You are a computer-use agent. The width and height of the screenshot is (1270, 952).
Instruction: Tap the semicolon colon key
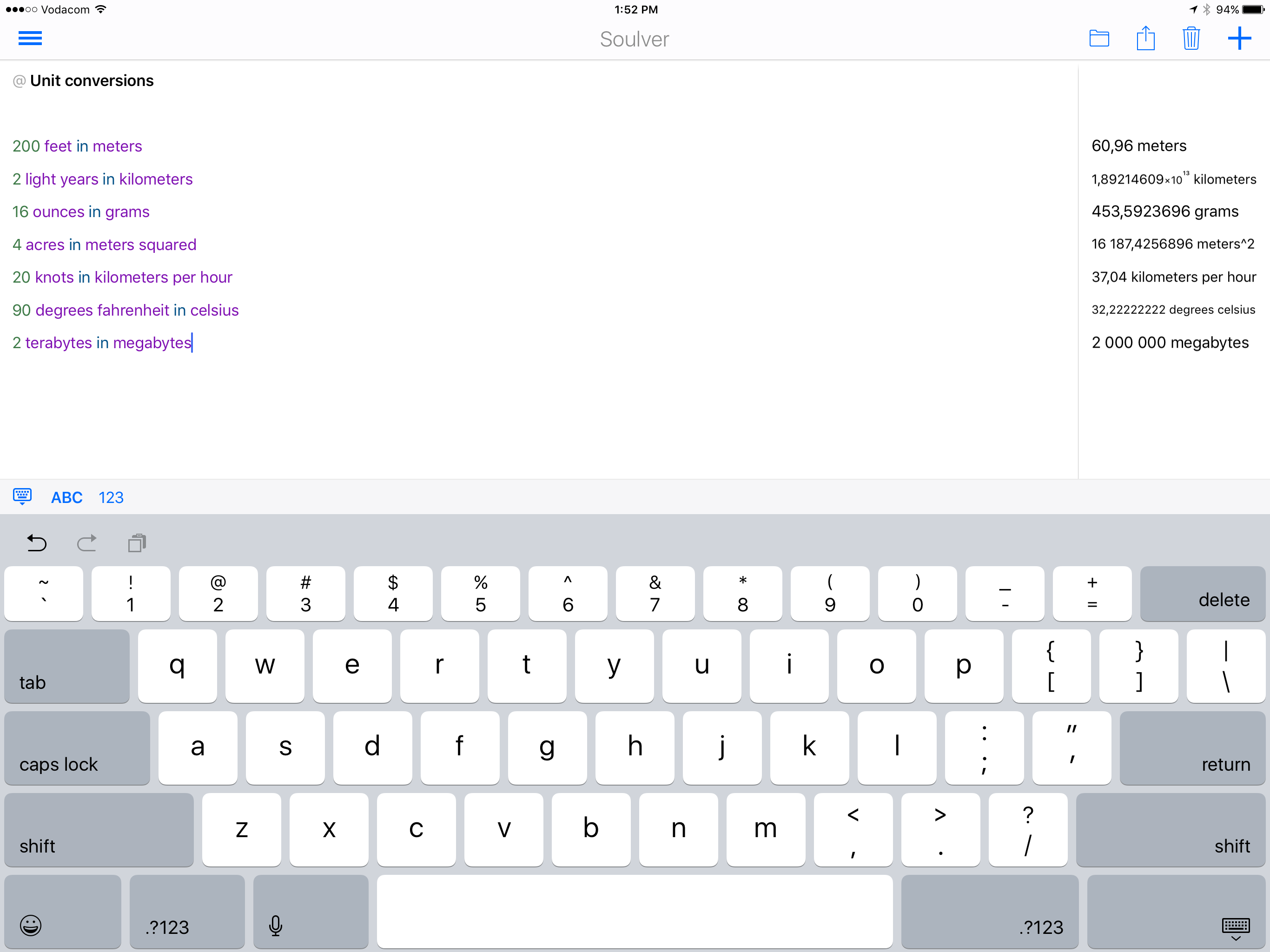(x=984, y=748)
